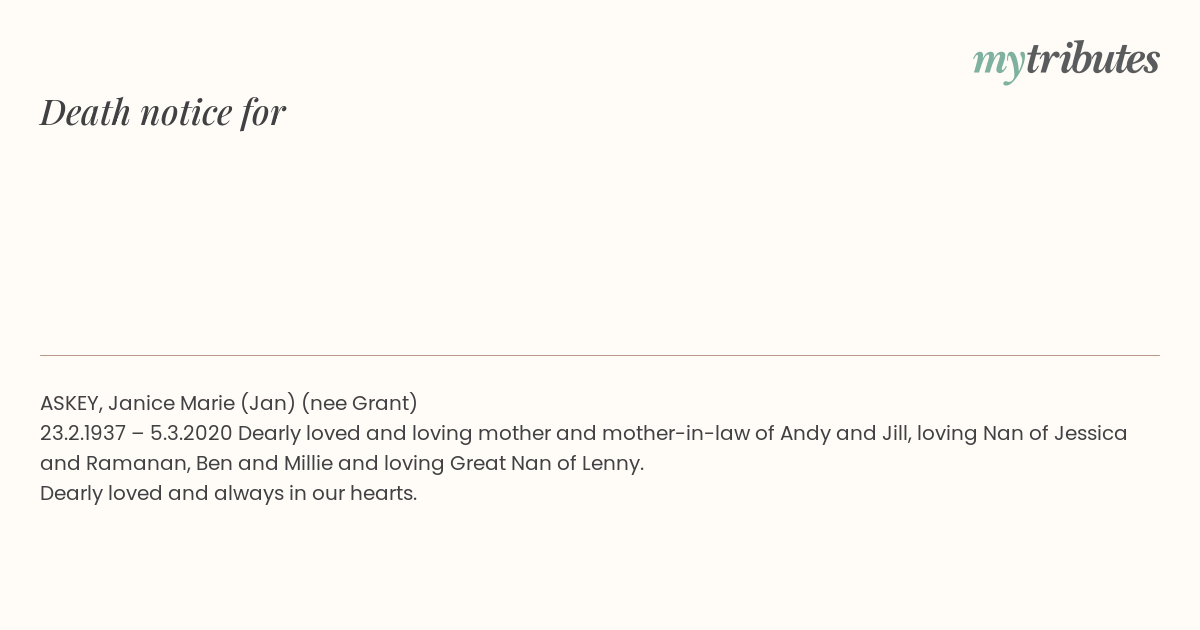Image resolution: width=1200 pixels, height=630 pixels.
Task: Click the green "my" in the logo
Action: point(999,64)
